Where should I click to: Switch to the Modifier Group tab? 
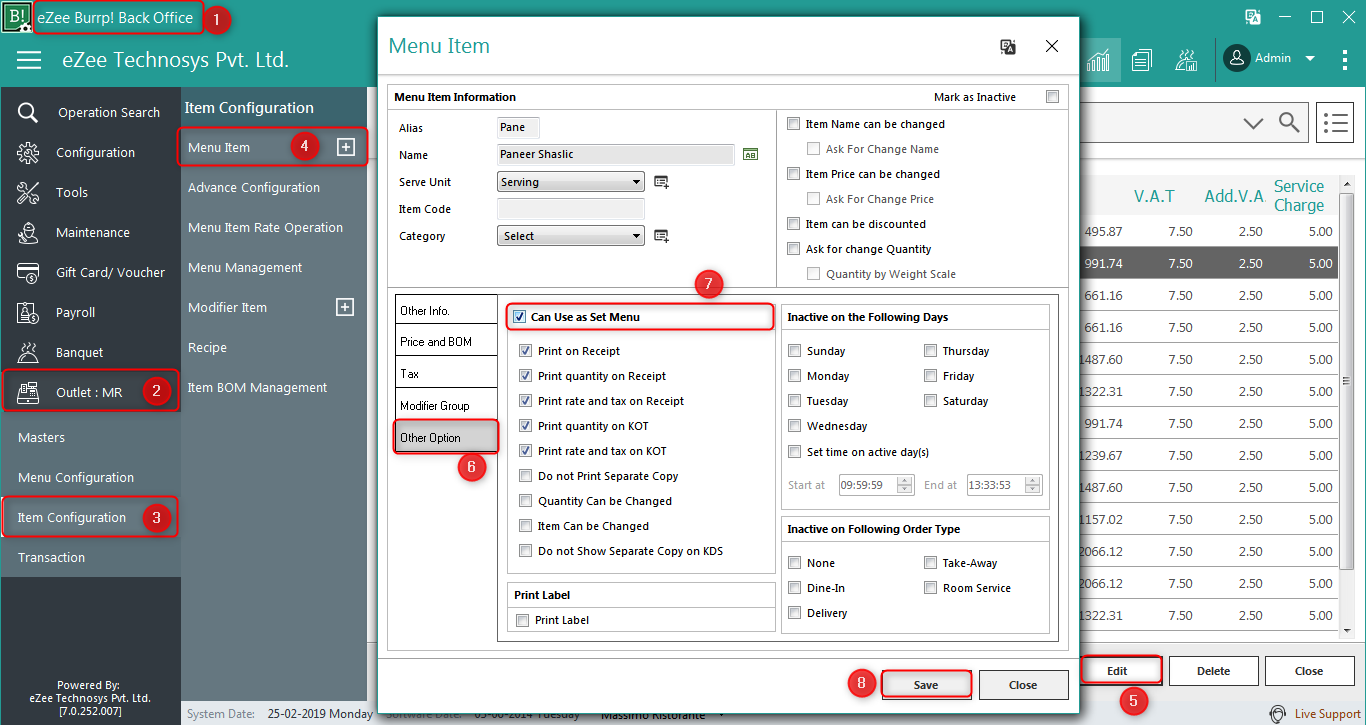447,405
